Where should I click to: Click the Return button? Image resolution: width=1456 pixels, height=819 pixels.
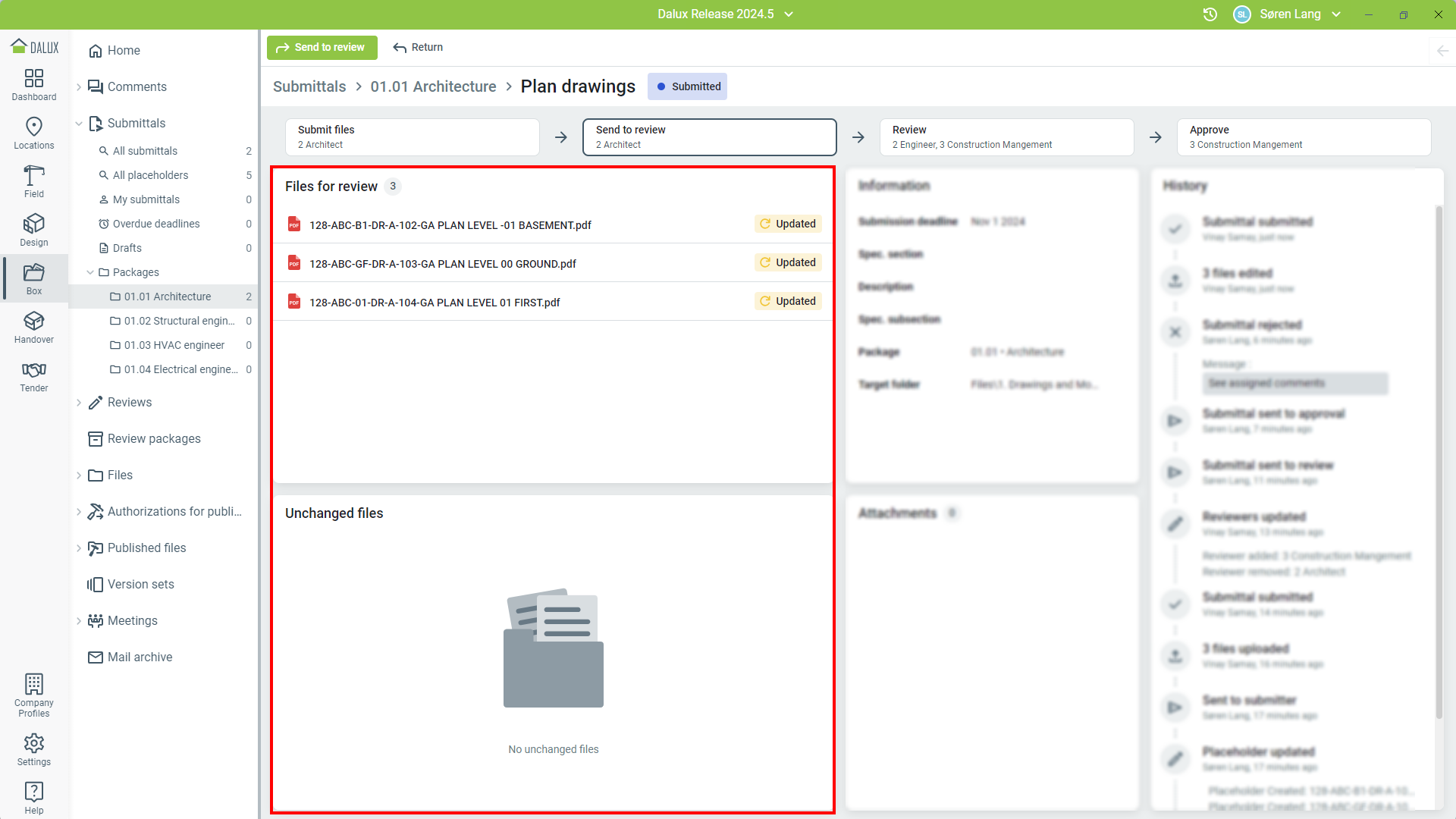tap(418, 47)
